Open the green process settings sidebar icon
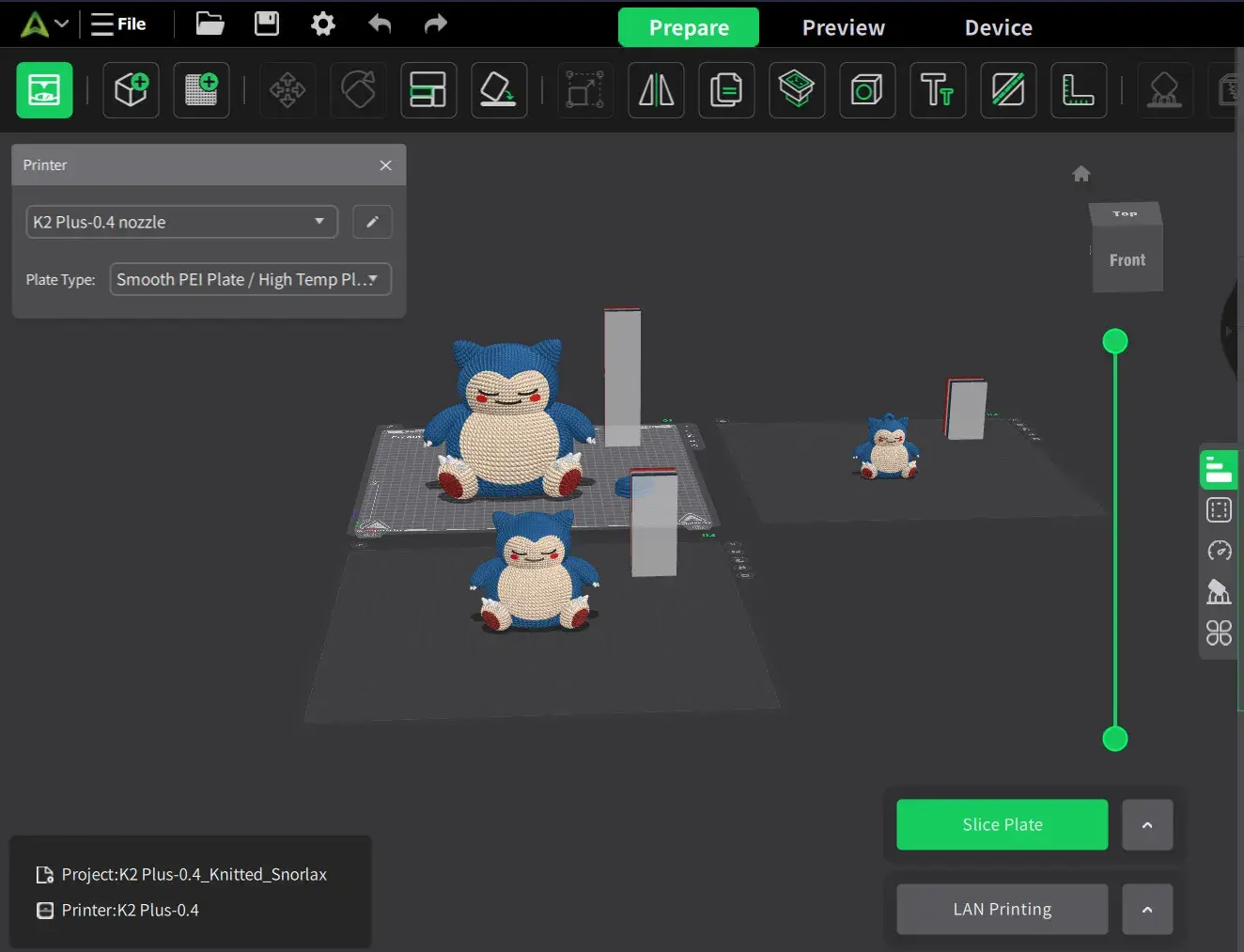 [x=1219, y=469]
